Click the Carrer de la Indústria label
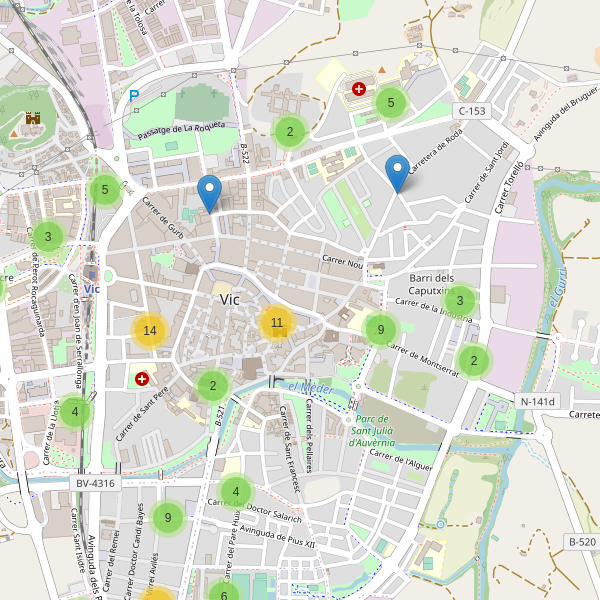Viewport: 600px width, 600px height. tap(434, 310)
